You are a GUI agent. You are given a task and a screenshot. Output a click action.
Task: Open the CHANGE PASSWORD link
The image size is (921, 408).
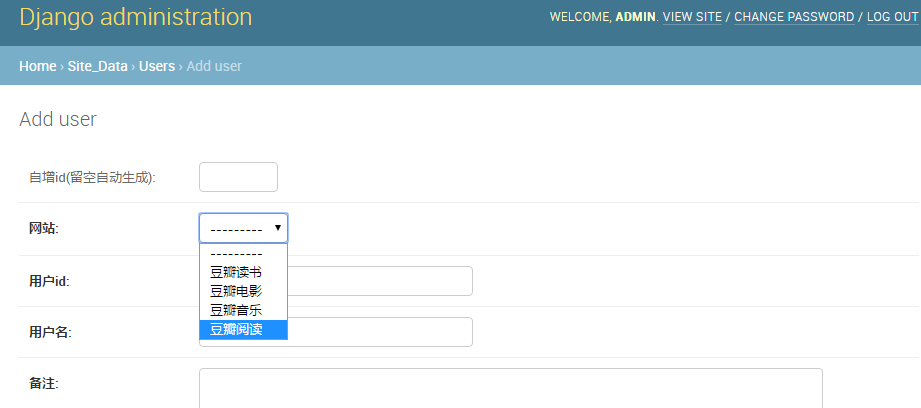click(794, 17)
